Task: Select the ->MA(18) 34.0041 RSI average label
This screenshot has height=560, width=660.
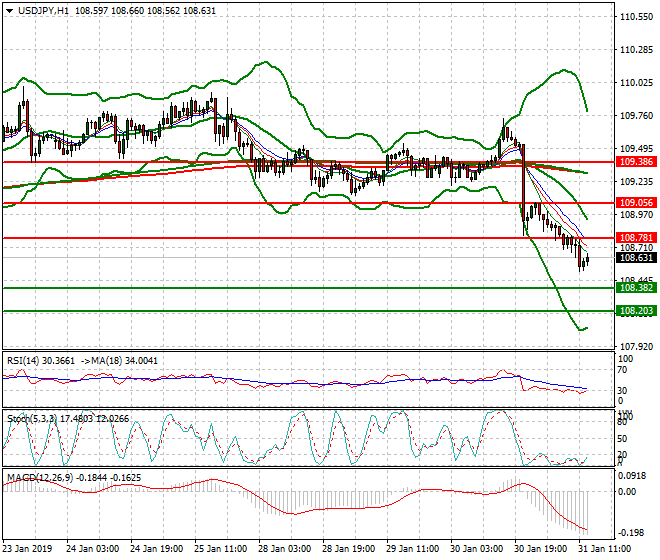Action: click(119, 361)
